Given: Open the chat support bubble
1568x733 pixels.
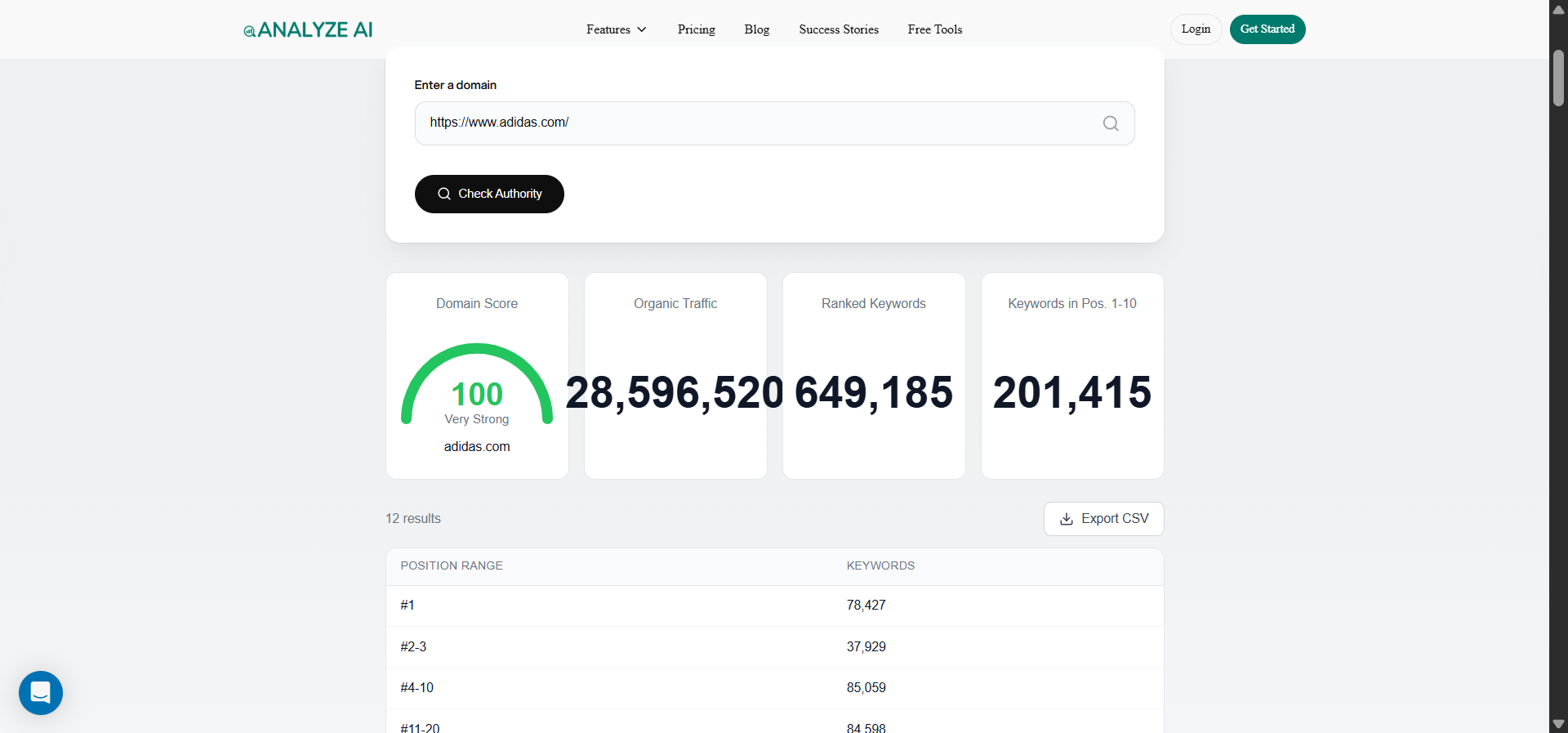Looking at the screenshot, I should tap(41, 693).
